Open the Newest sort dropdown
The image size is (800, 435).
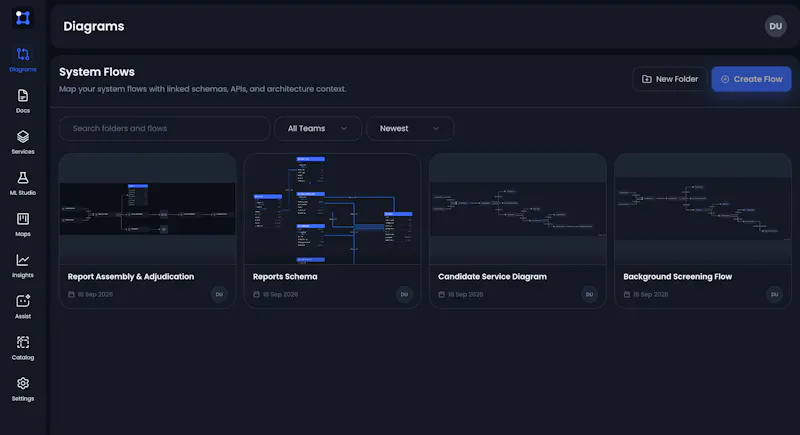pyautogui.click(x=410, y=129)
